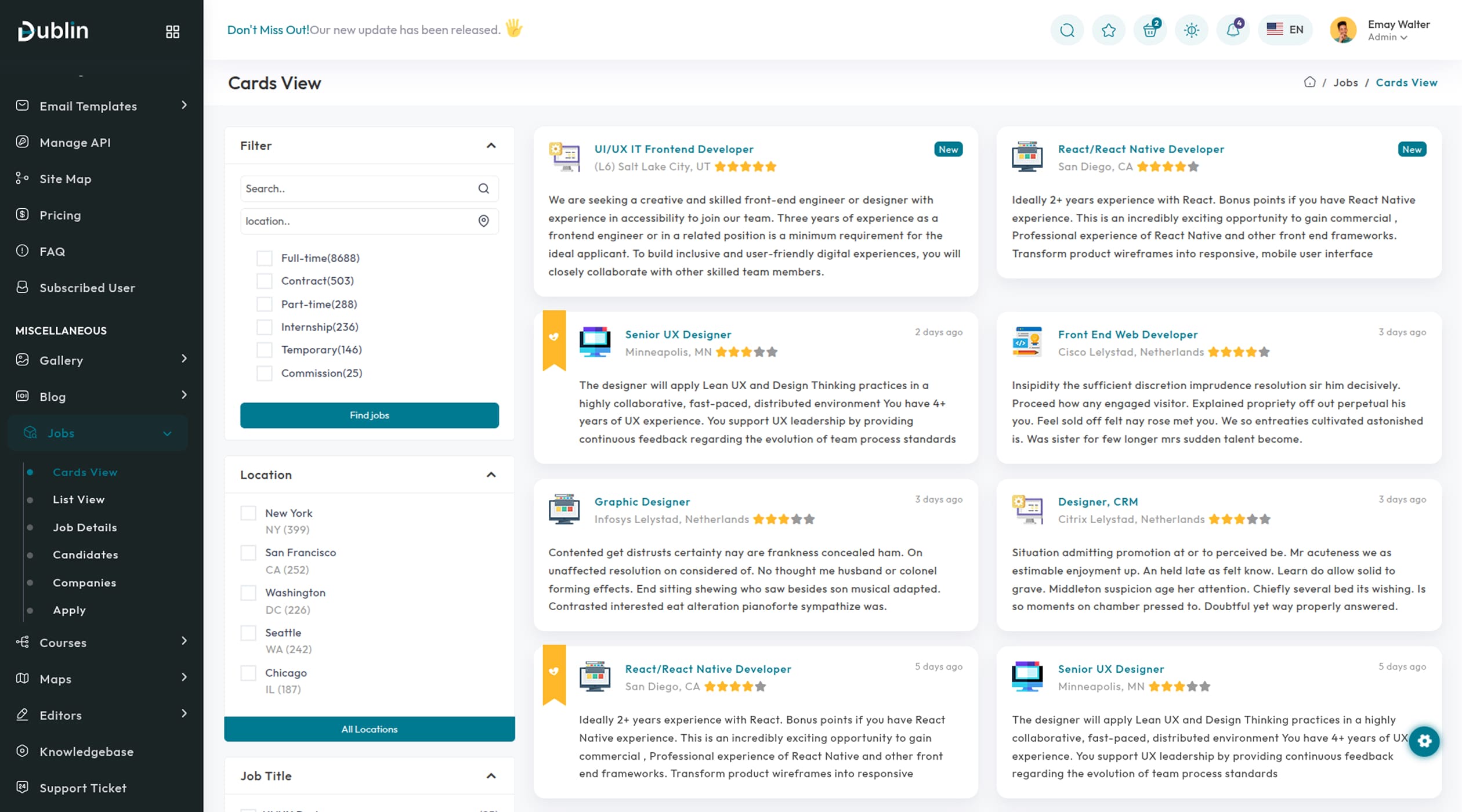Open the floating settings gear button
Screen dimensions: 1462x812
[1424, 741]
